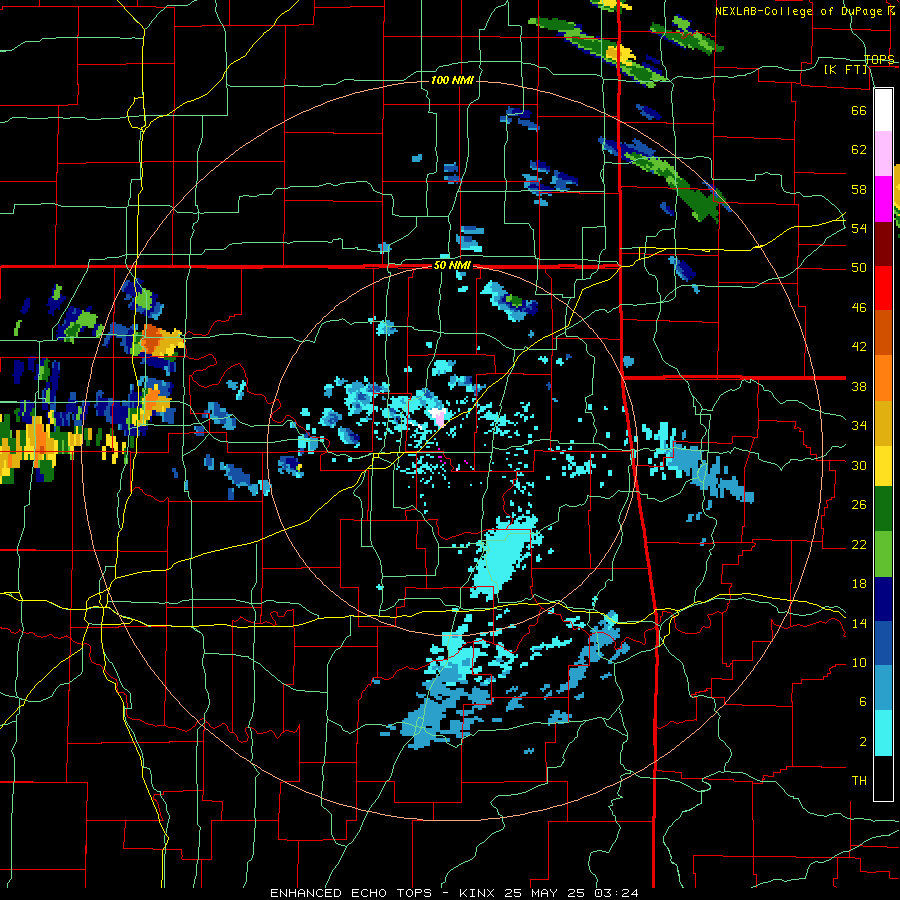Select the magenta legend color swatch

[883, 199]
